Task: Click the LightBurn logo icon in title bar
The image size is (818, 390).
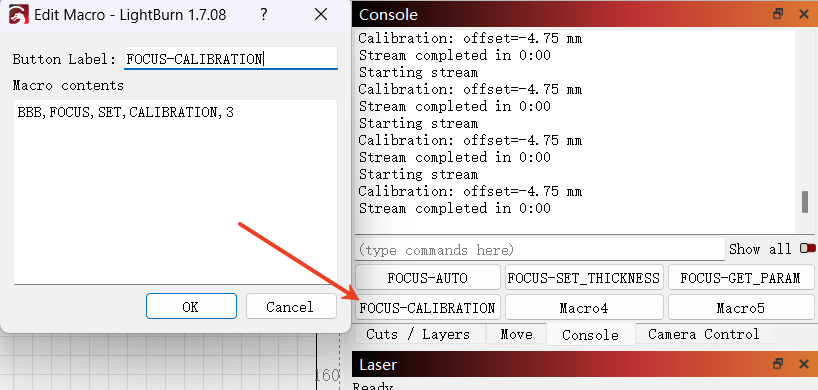Action: pyautogui.click(x=19, y=15)
